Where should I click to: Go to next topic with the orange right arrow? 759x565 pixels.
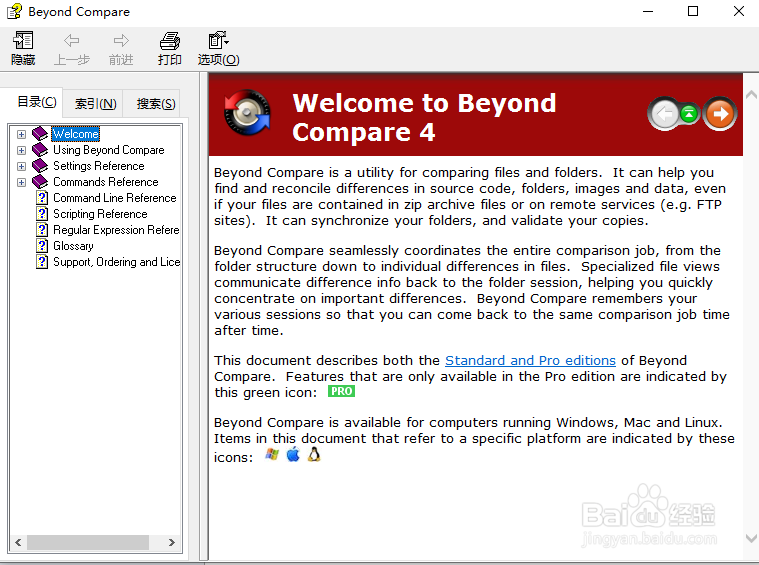(x=720, y=114)
